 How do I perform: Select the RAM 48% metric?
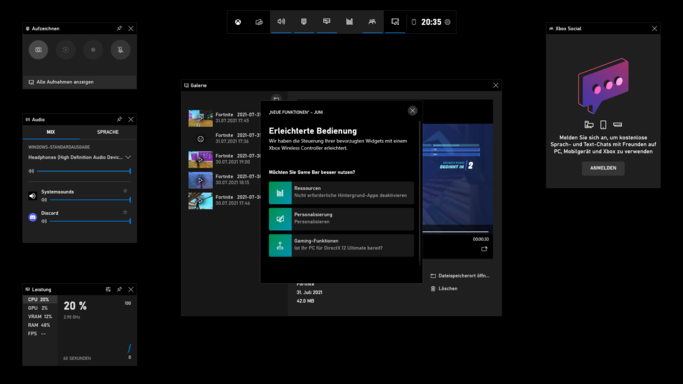pyautogui.click(x=40, y=325)
